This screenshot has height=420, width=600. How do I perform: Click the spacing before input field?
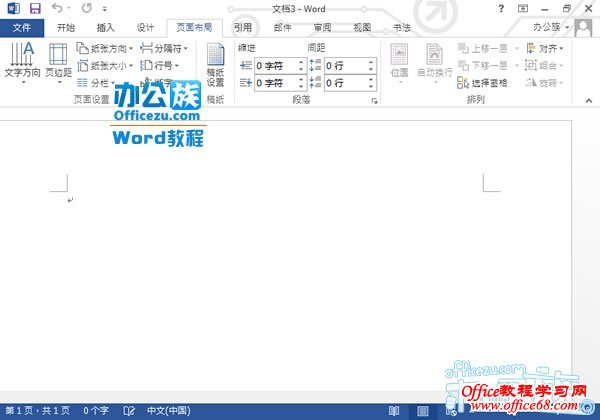[346, 66]
